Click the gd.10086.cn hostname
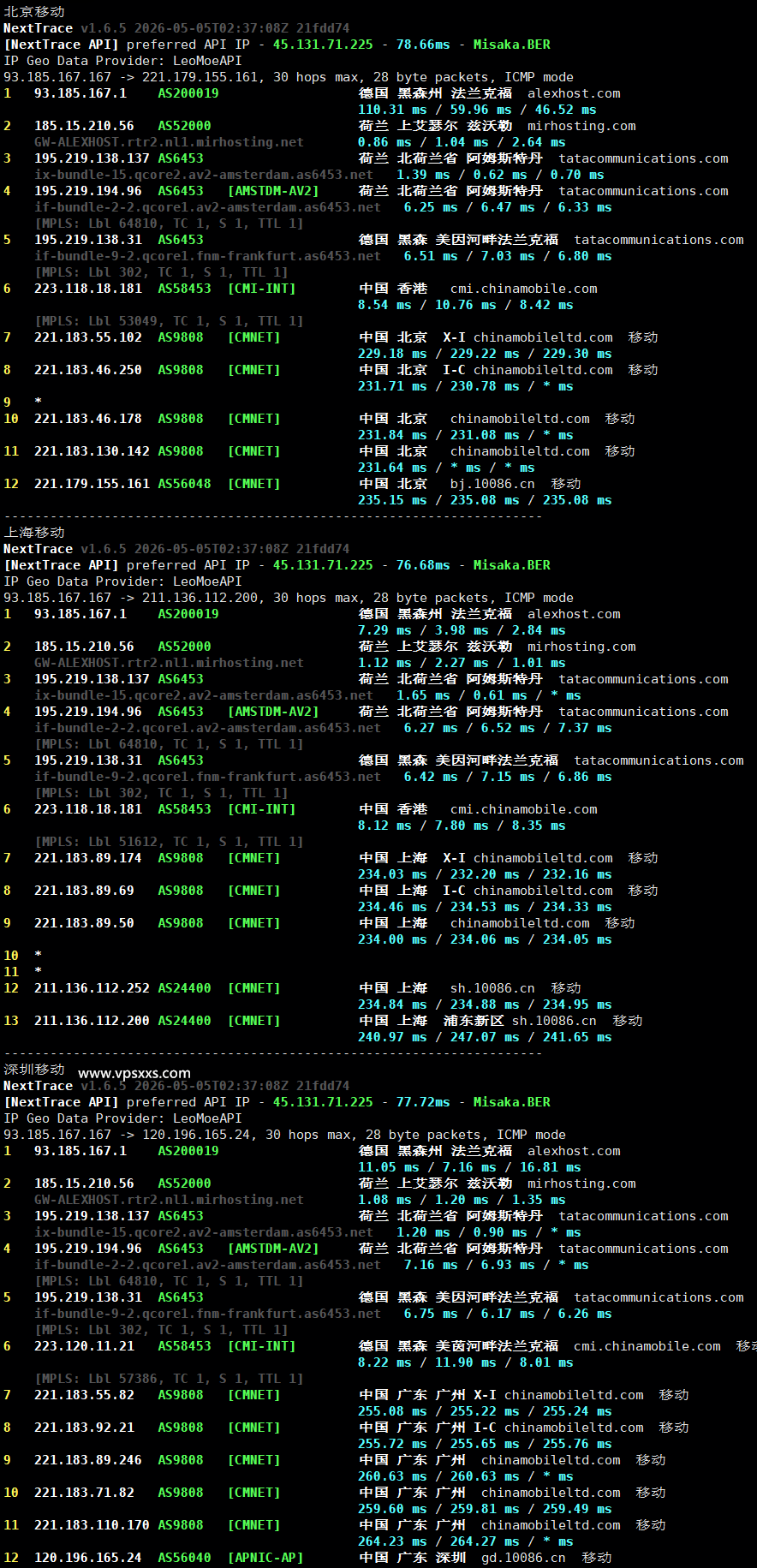 coord(523,1558)
